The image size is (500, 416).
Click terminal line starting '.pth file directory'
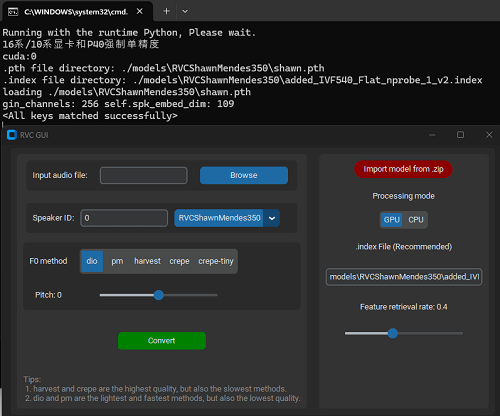tap(163, 68)
